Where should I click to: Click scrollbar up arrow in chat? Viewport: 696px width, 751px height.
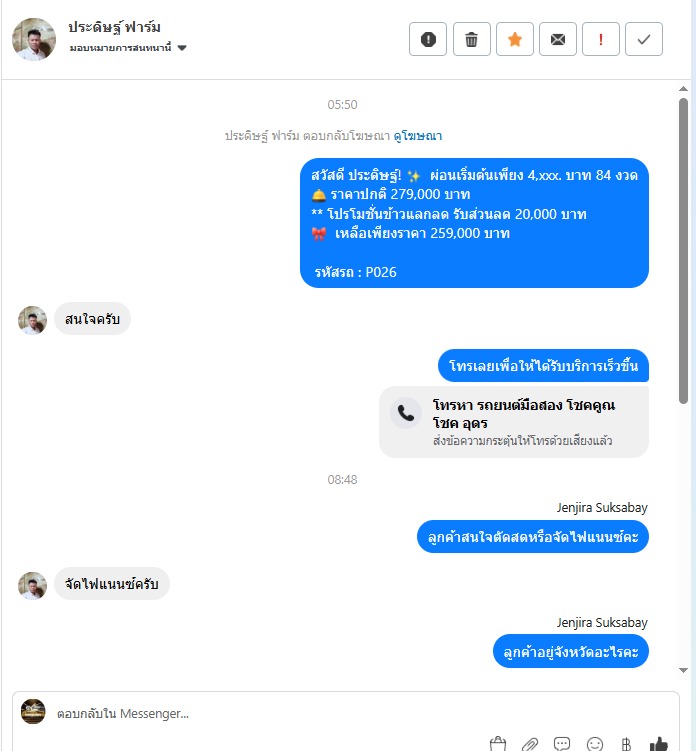point(684,89)
